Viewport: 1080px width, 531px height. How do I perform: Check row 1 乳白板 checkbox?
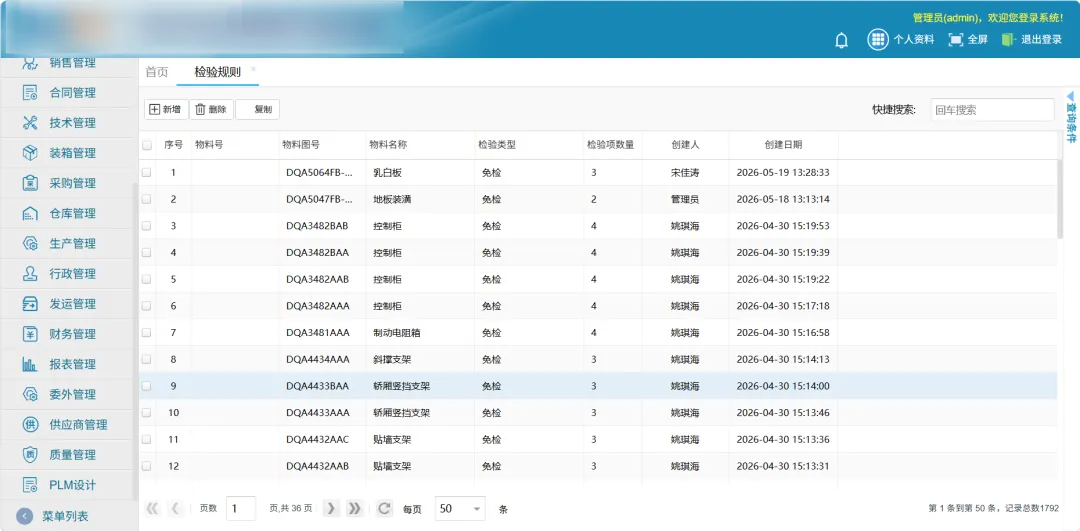tap(147, 172)
